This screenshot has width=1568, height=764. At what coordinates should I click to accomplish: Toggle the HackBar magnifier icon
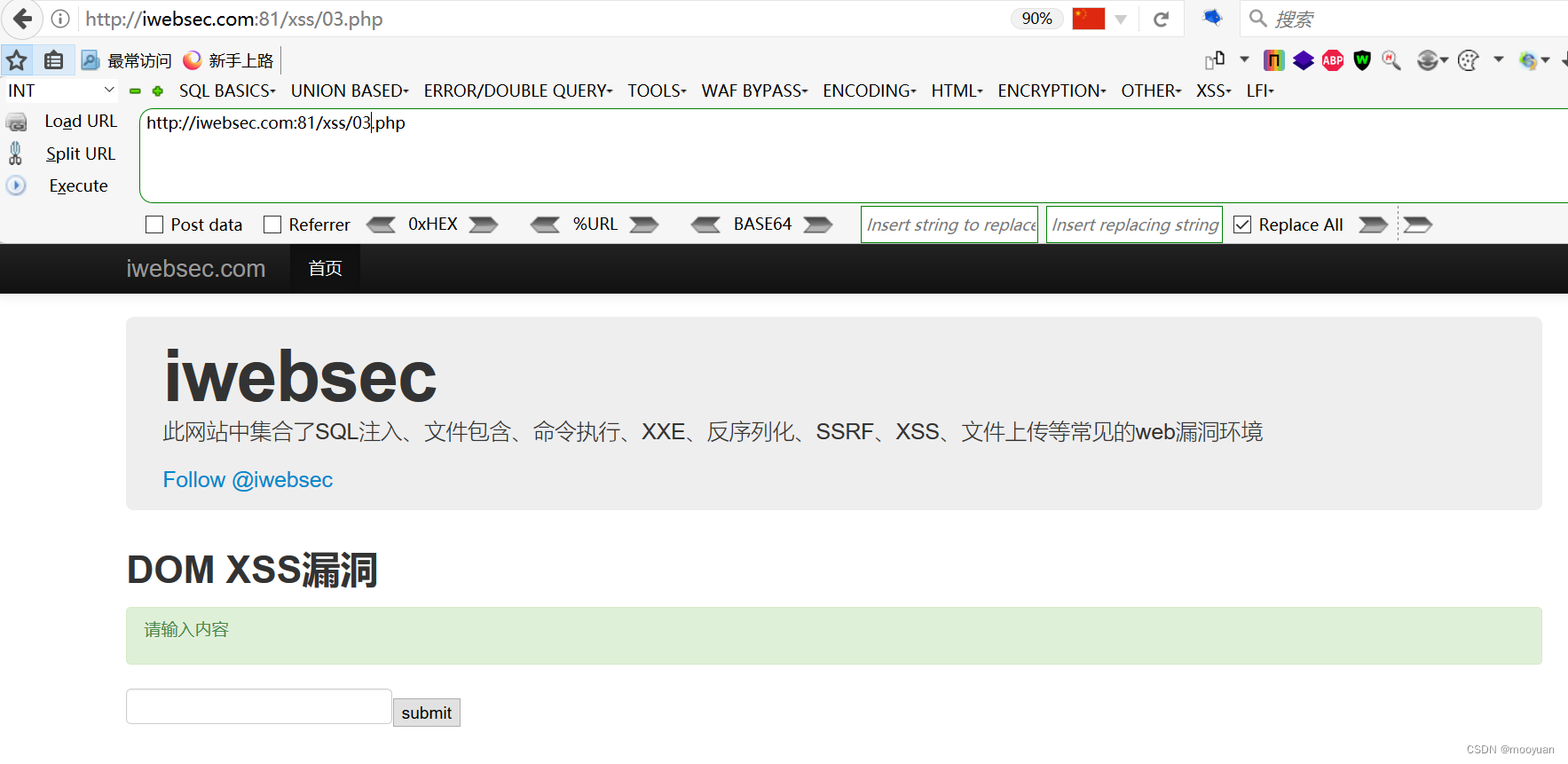1391,60
